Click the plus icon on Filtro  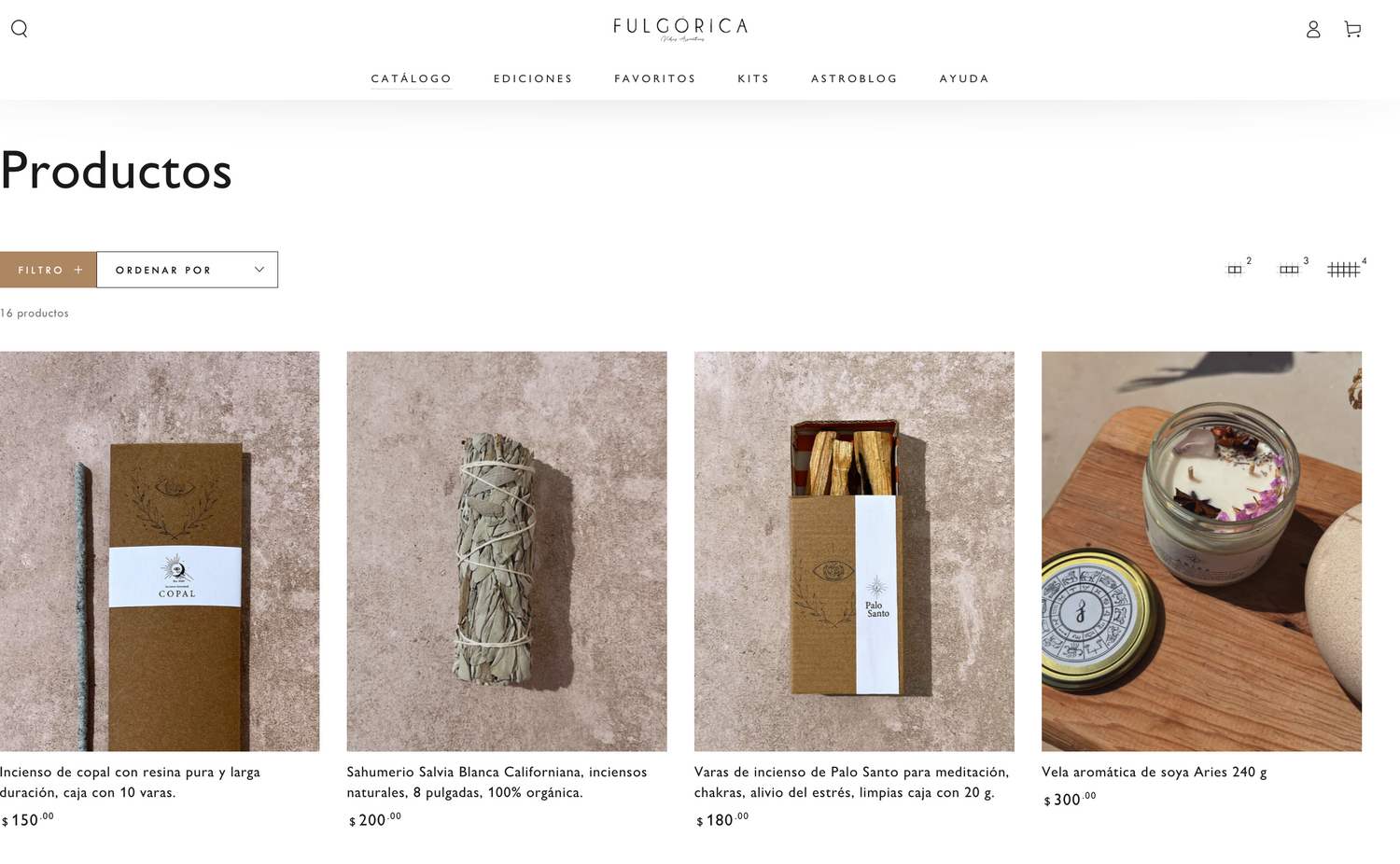click(78, 270)
